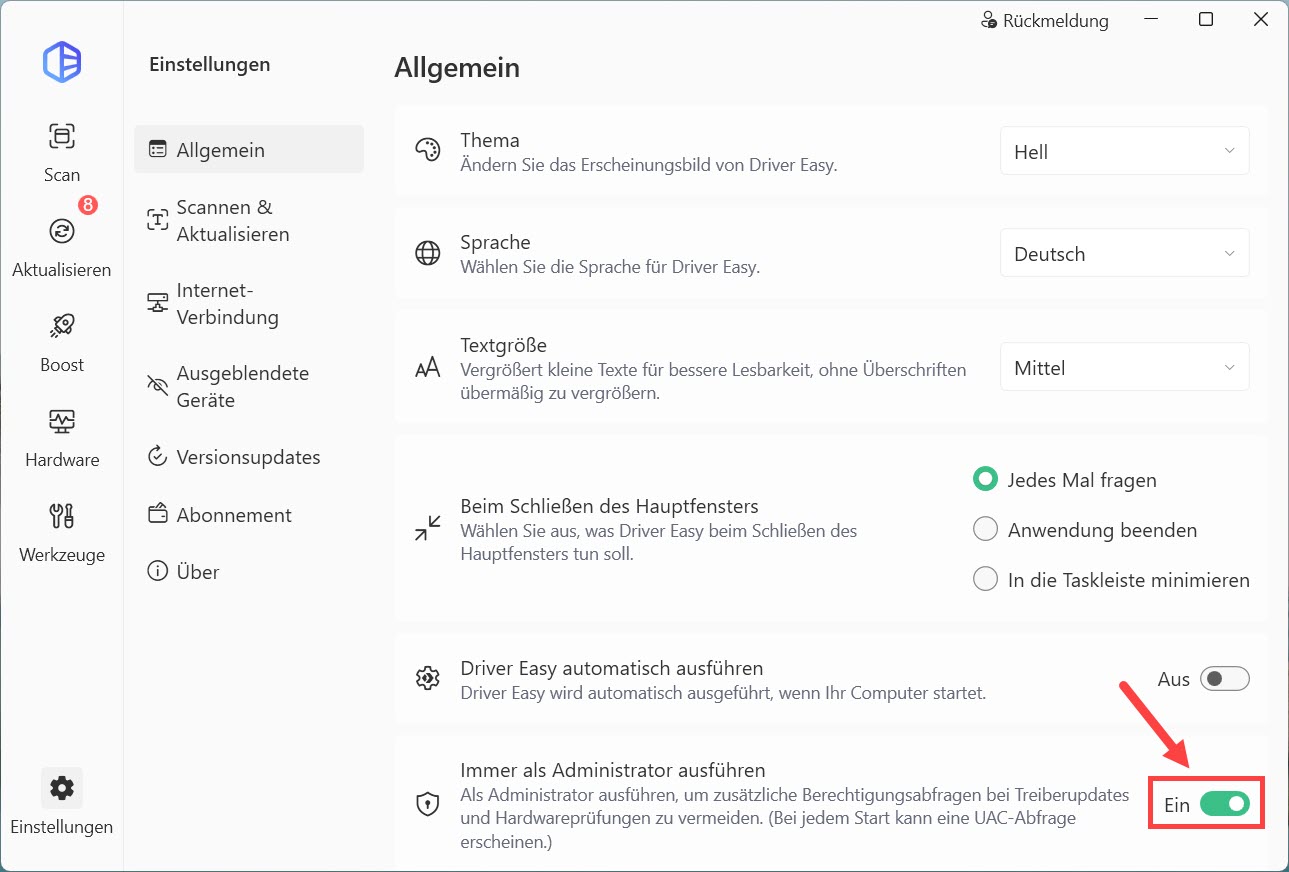The height and width of the screenshot is (872, 1289).
Task: Choose In die Taskleiste minimieren
Action: [x=986, y=580]
